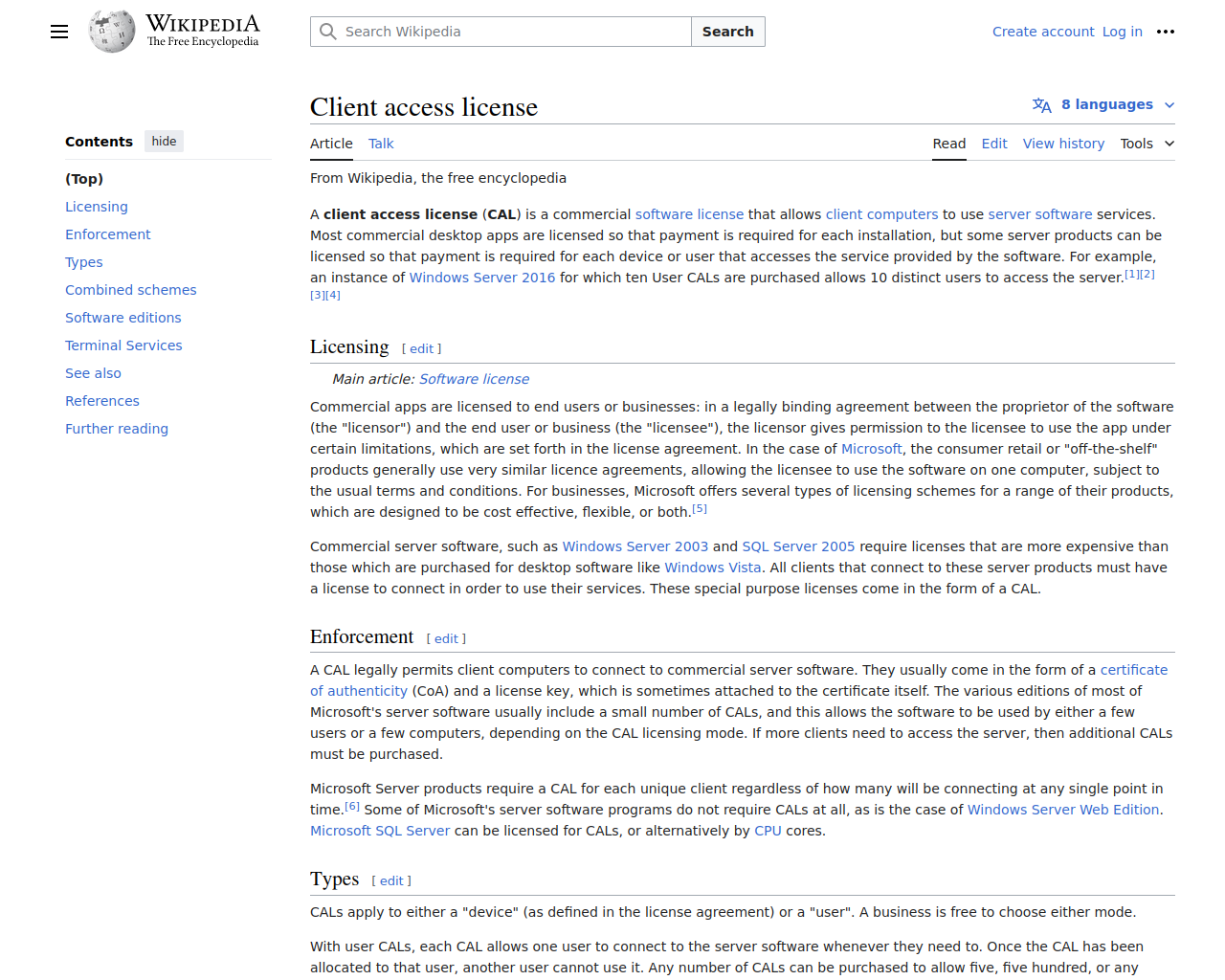Click the Wikipedia globe logo
The height and width of the screenshot is (980, 1225).
point(112,32)
